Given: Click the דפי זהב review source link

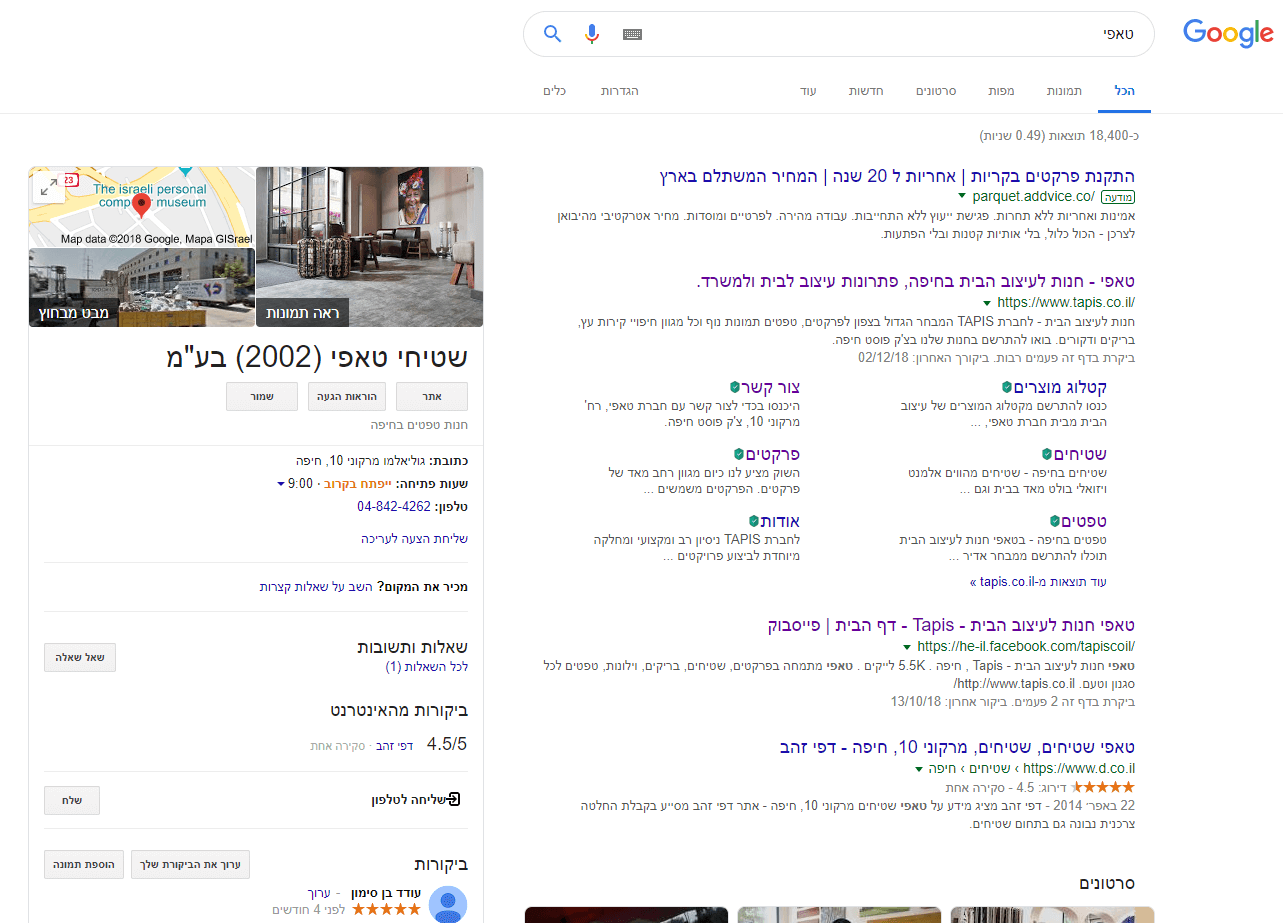Looking at the screenshot, I should coord(393,746).
